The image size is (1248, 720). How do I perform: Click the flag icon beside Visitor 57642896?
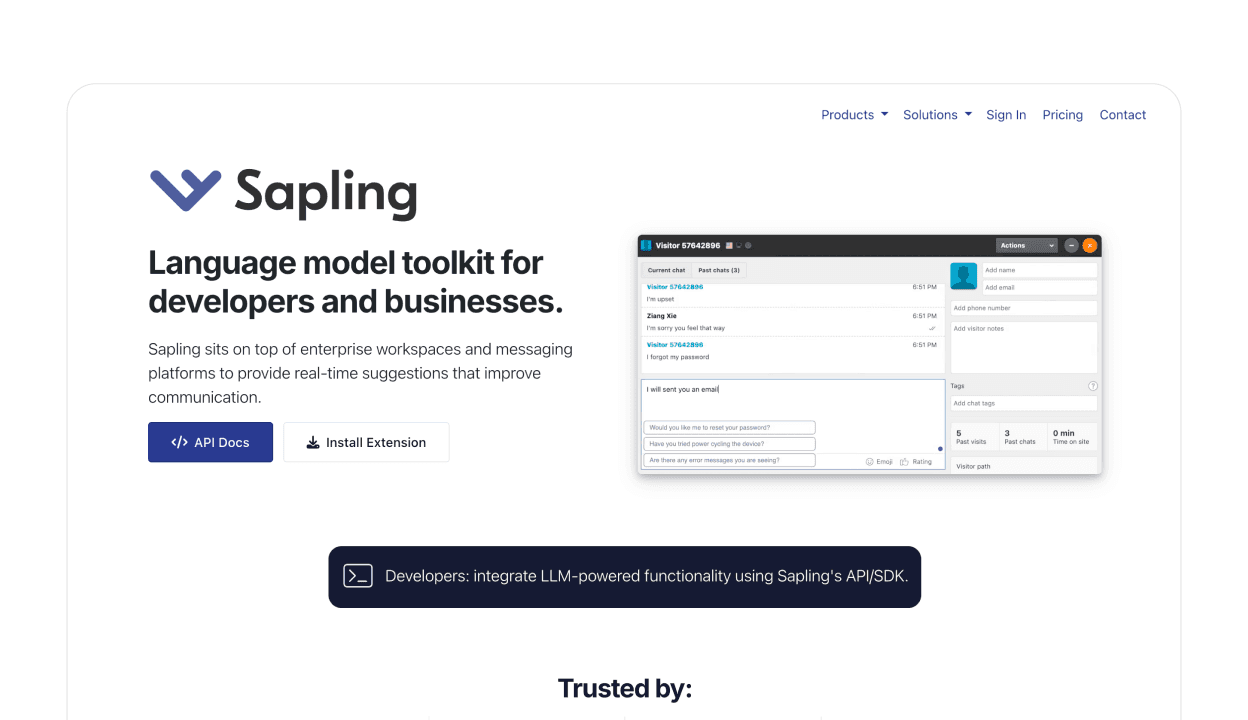point(729,245)
